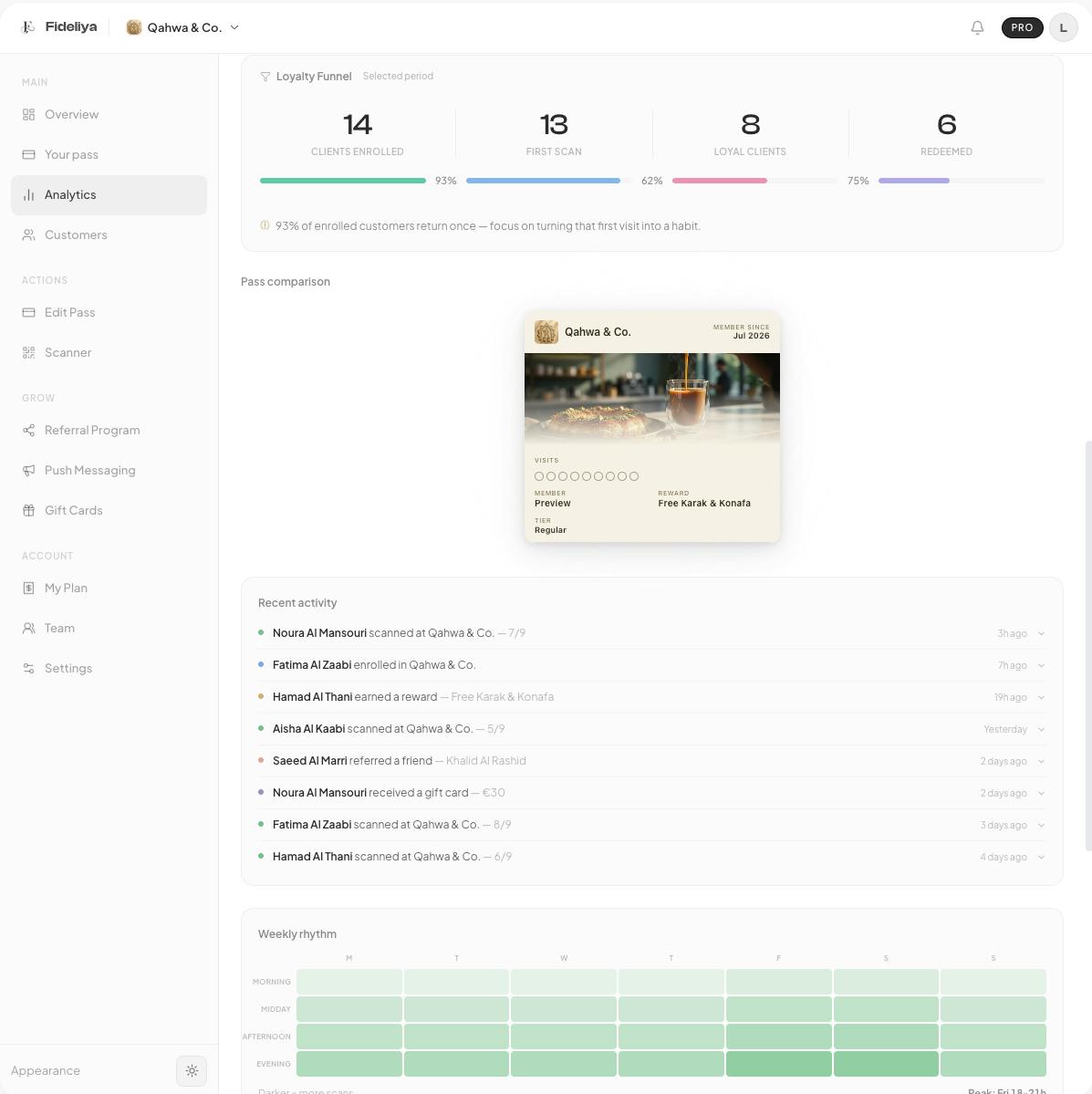Click the Push Messaging megaphone icon
The width and height of the screenshot is (1092, 1094).
point(28,470)
